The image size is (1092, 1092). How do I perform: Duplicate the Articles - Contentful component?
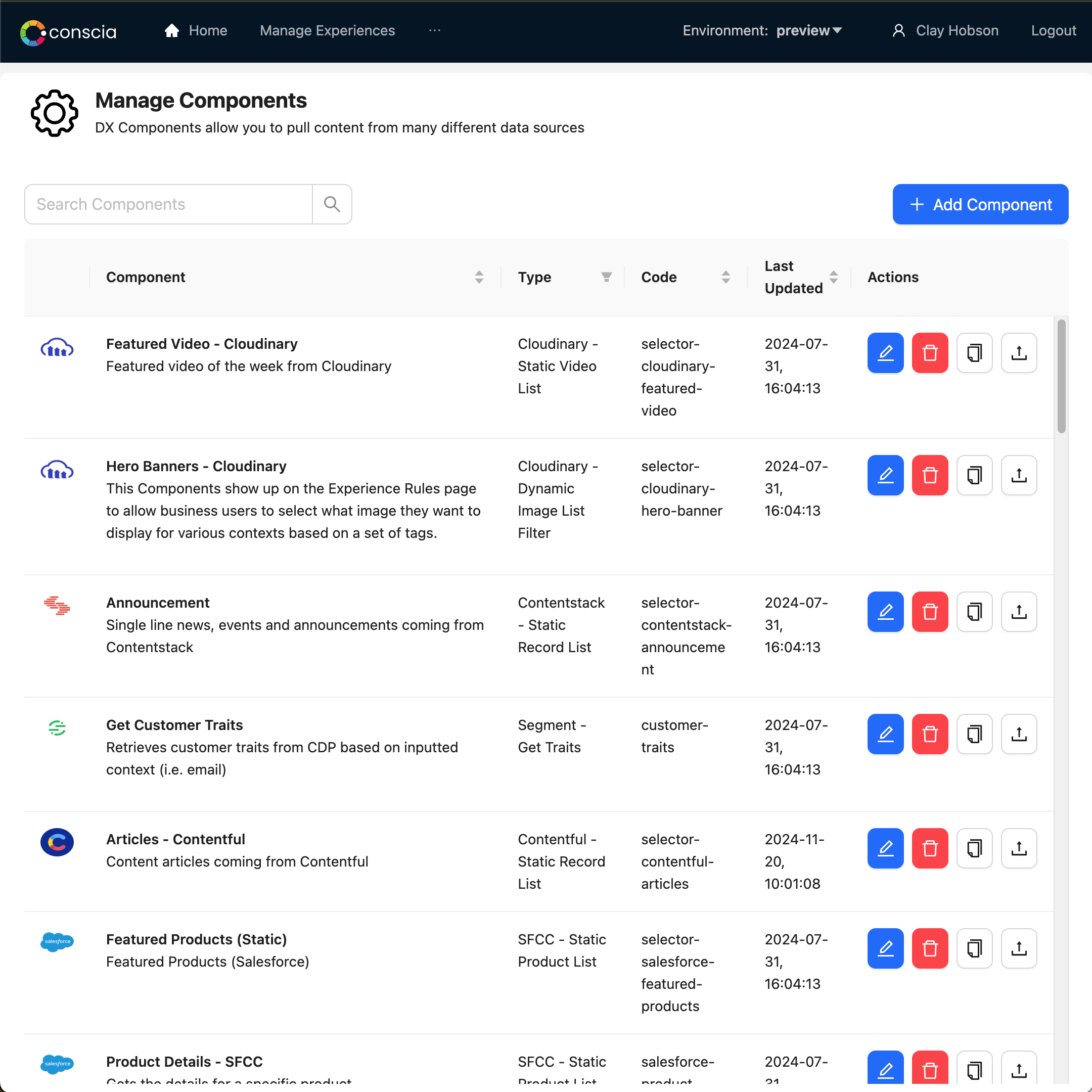pos(974,848)
